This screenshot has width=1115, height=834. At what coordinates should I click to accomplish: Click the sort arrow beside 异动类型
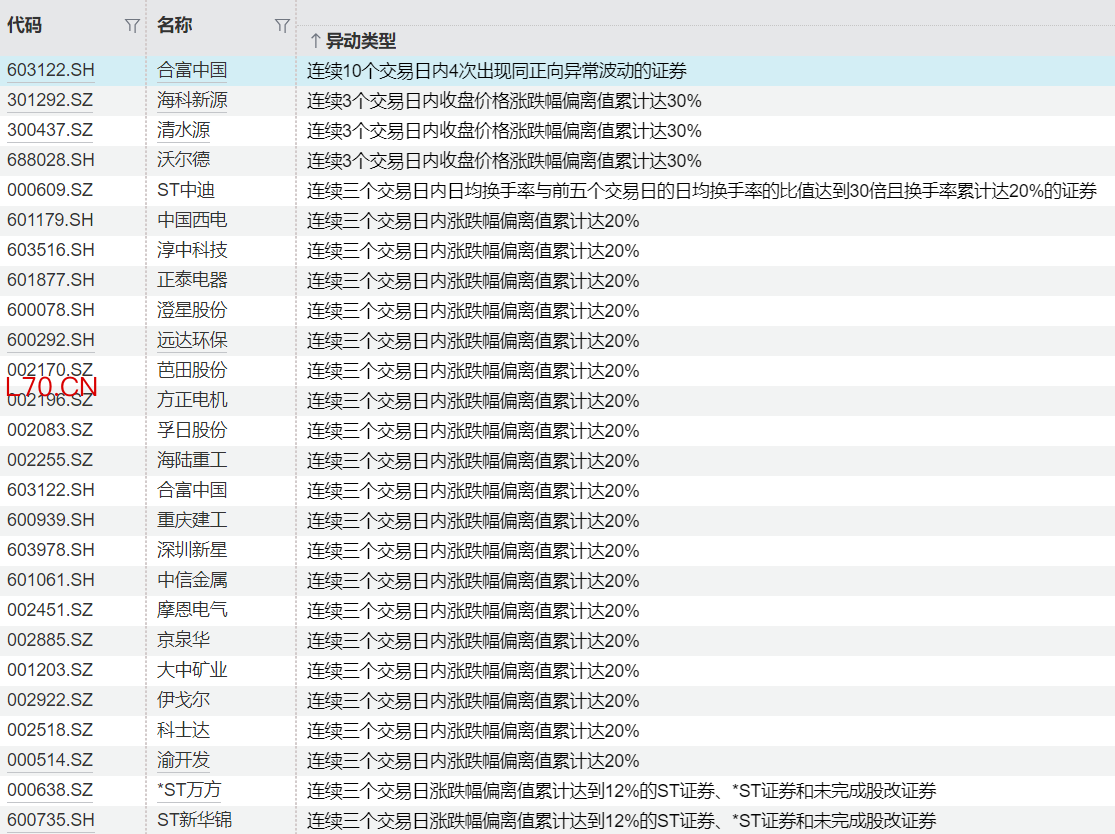tap(315, 41)
